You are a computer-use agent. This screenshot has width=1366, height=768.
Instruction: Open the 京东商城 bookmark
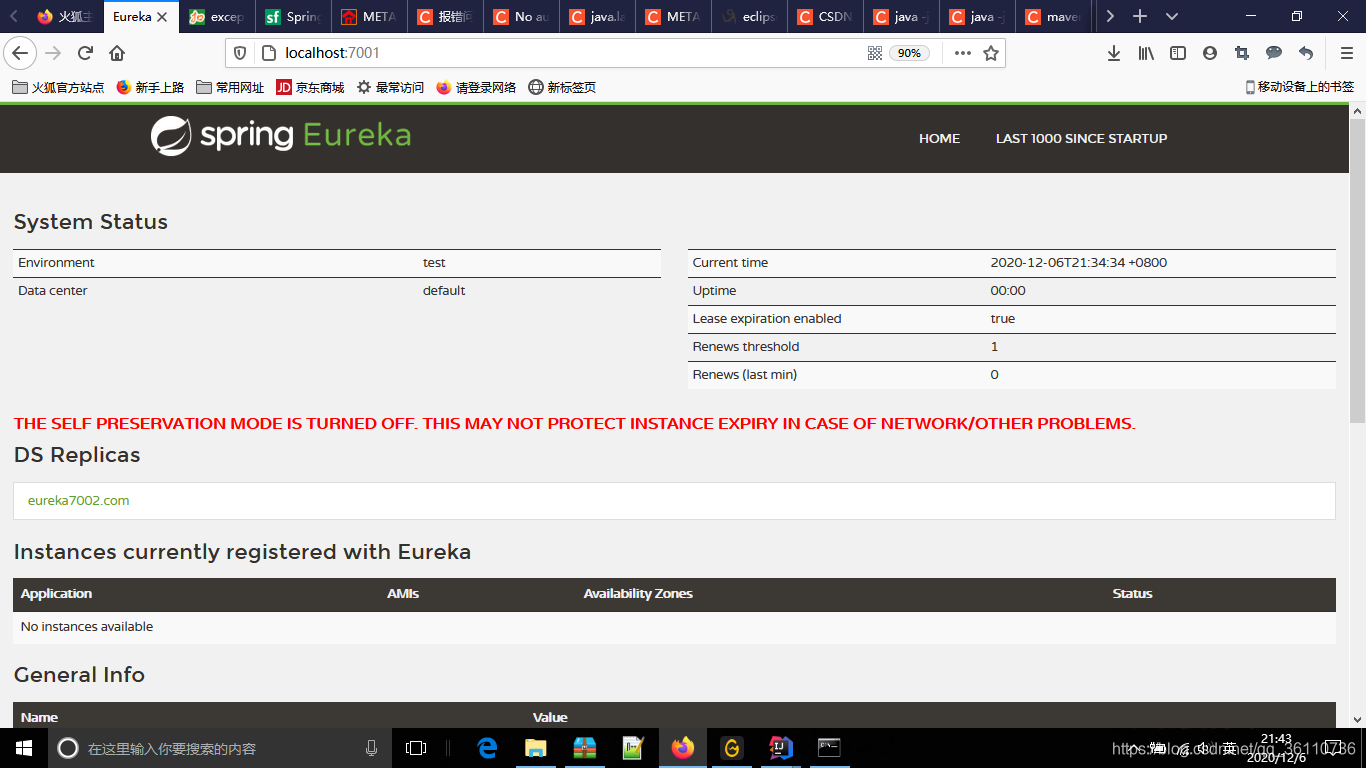click(310, 87)
